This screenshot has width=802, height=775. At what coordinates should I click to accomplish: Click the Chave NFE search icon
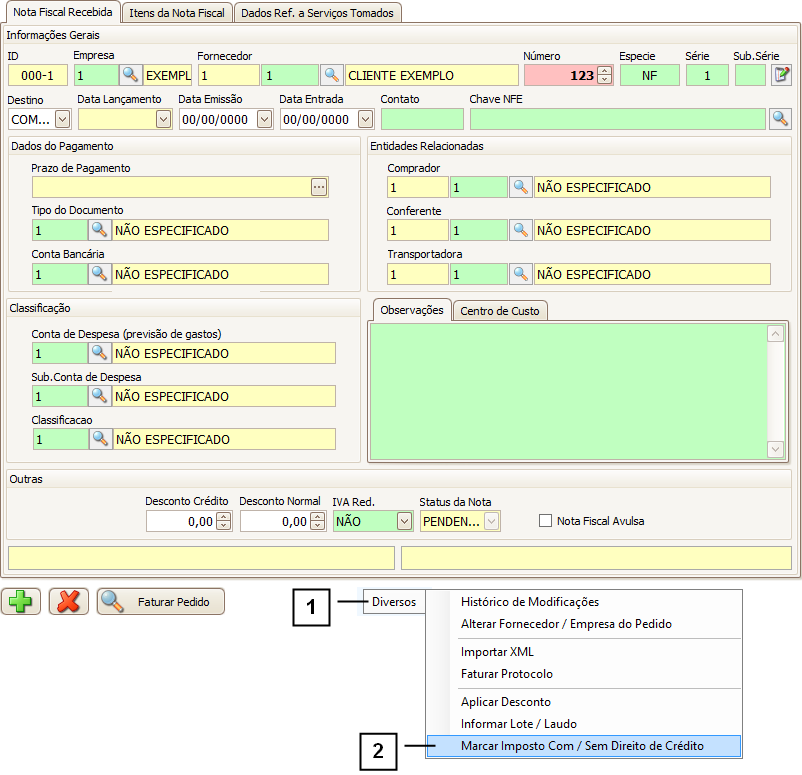781,119
